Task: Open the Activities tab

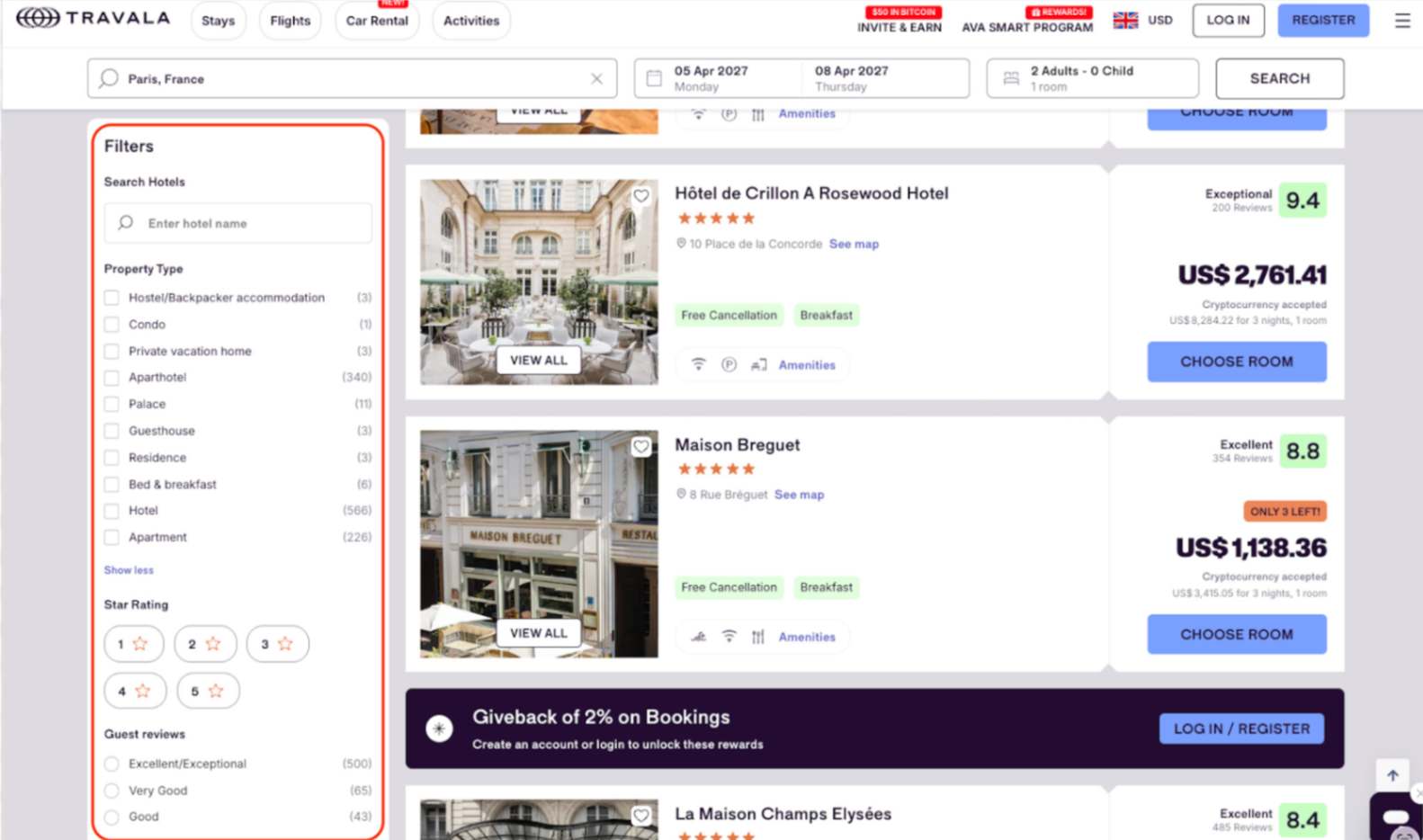Action: 471,21
